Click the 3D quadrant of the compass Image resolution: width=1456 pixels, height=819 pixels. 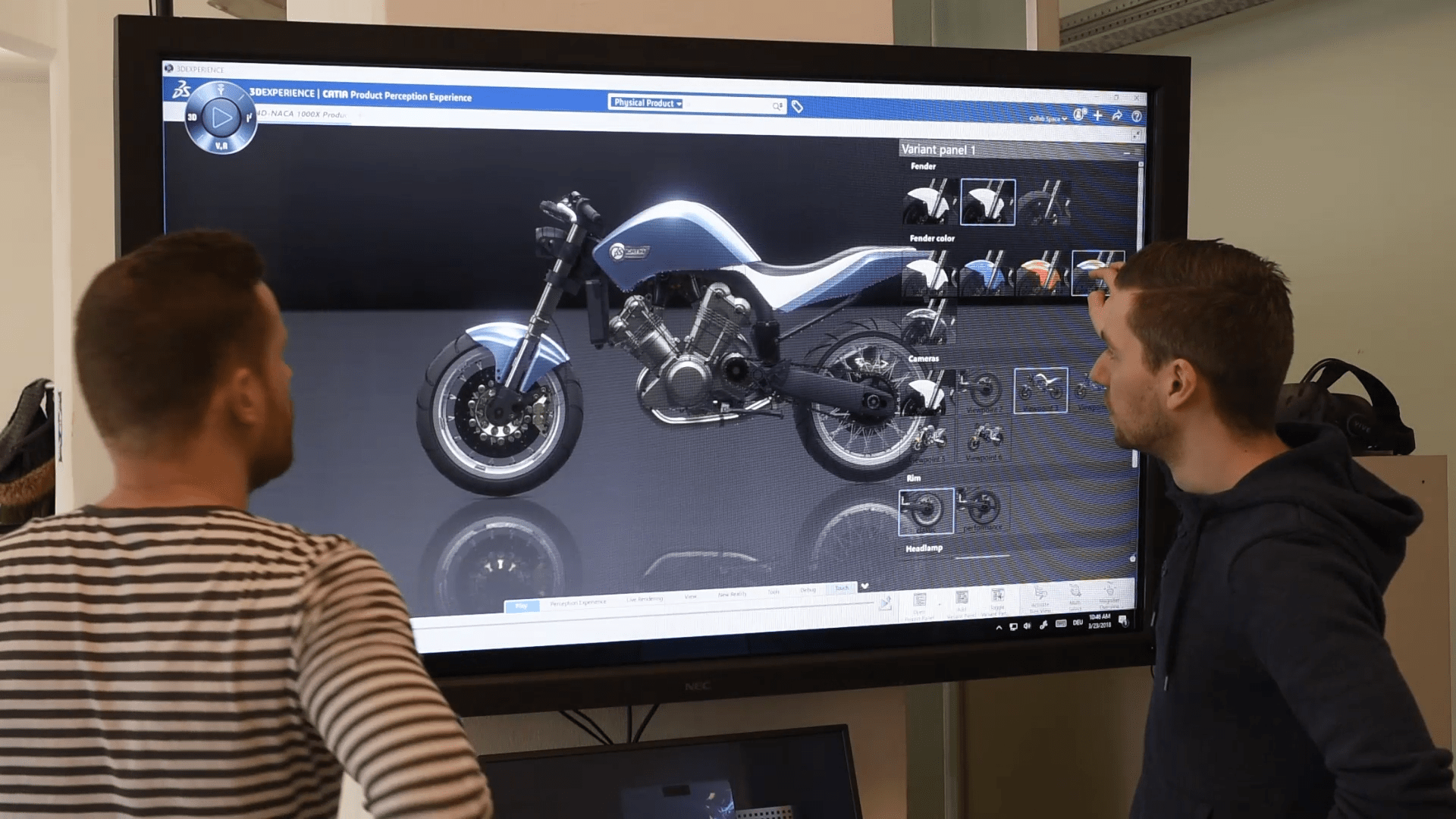tap(193, 117)
